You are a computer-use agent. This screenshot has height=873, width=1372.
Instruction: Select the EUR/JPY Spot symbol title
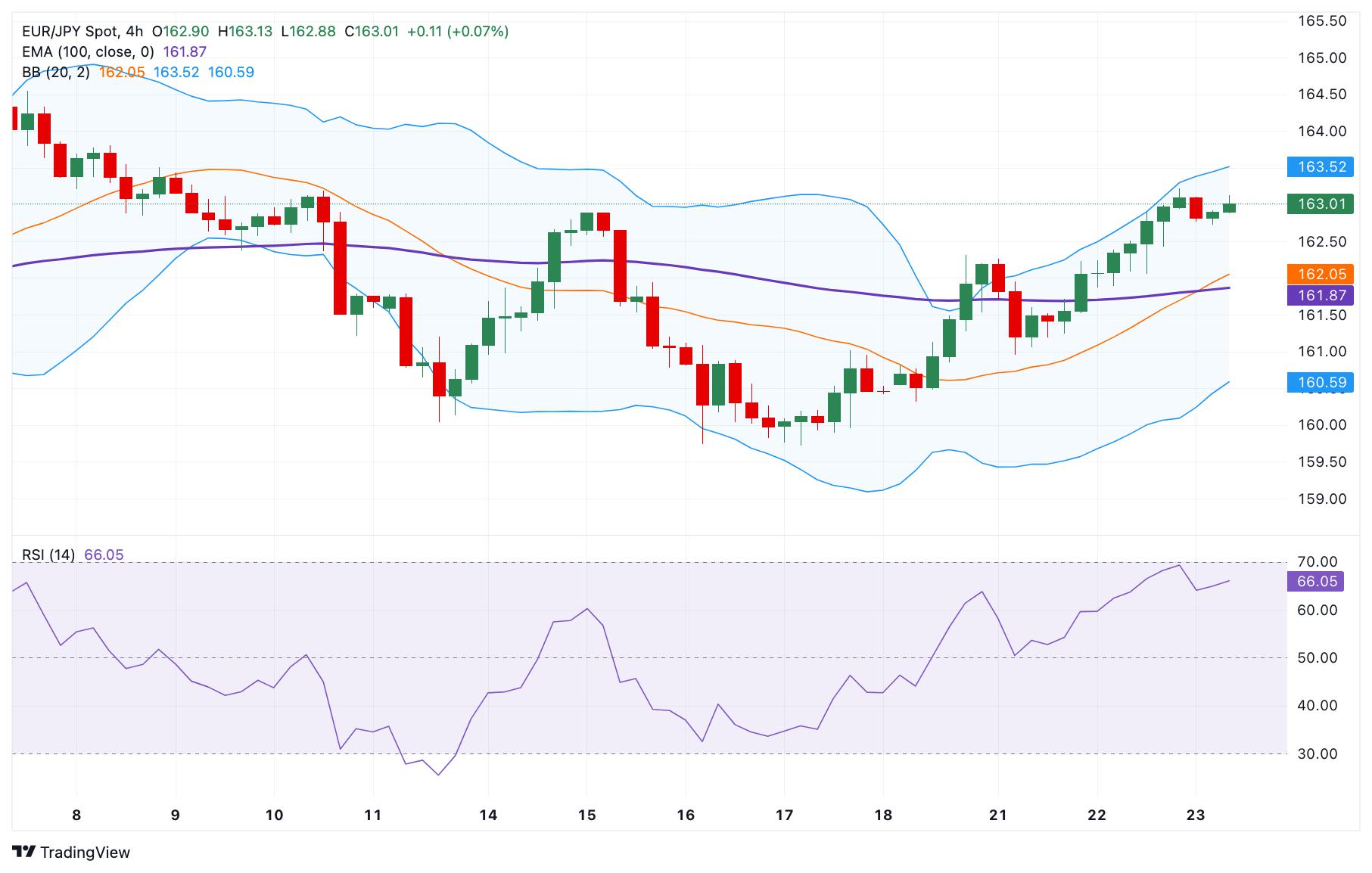pos(70,31)
